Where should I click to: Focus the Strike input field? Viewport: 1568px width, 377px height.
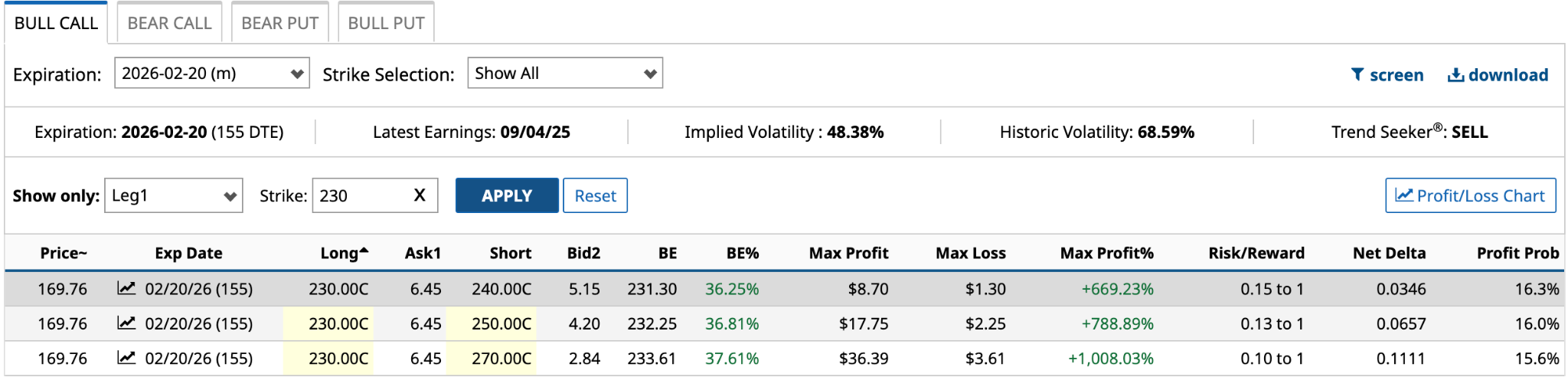pos(361,195)
